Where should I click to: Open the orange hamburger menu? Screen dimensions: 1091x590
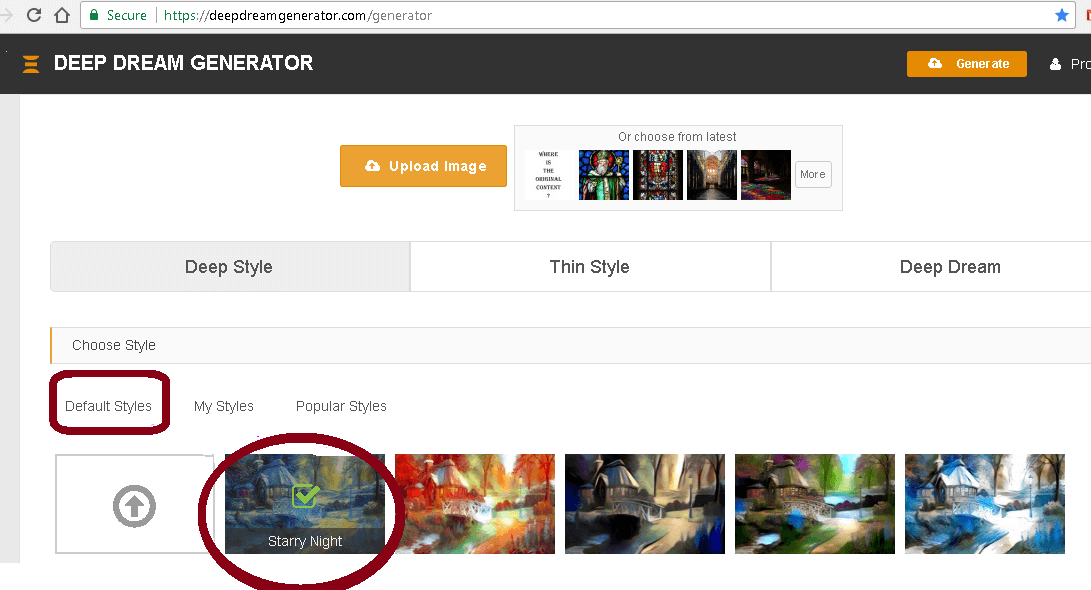tap(30, 63)
